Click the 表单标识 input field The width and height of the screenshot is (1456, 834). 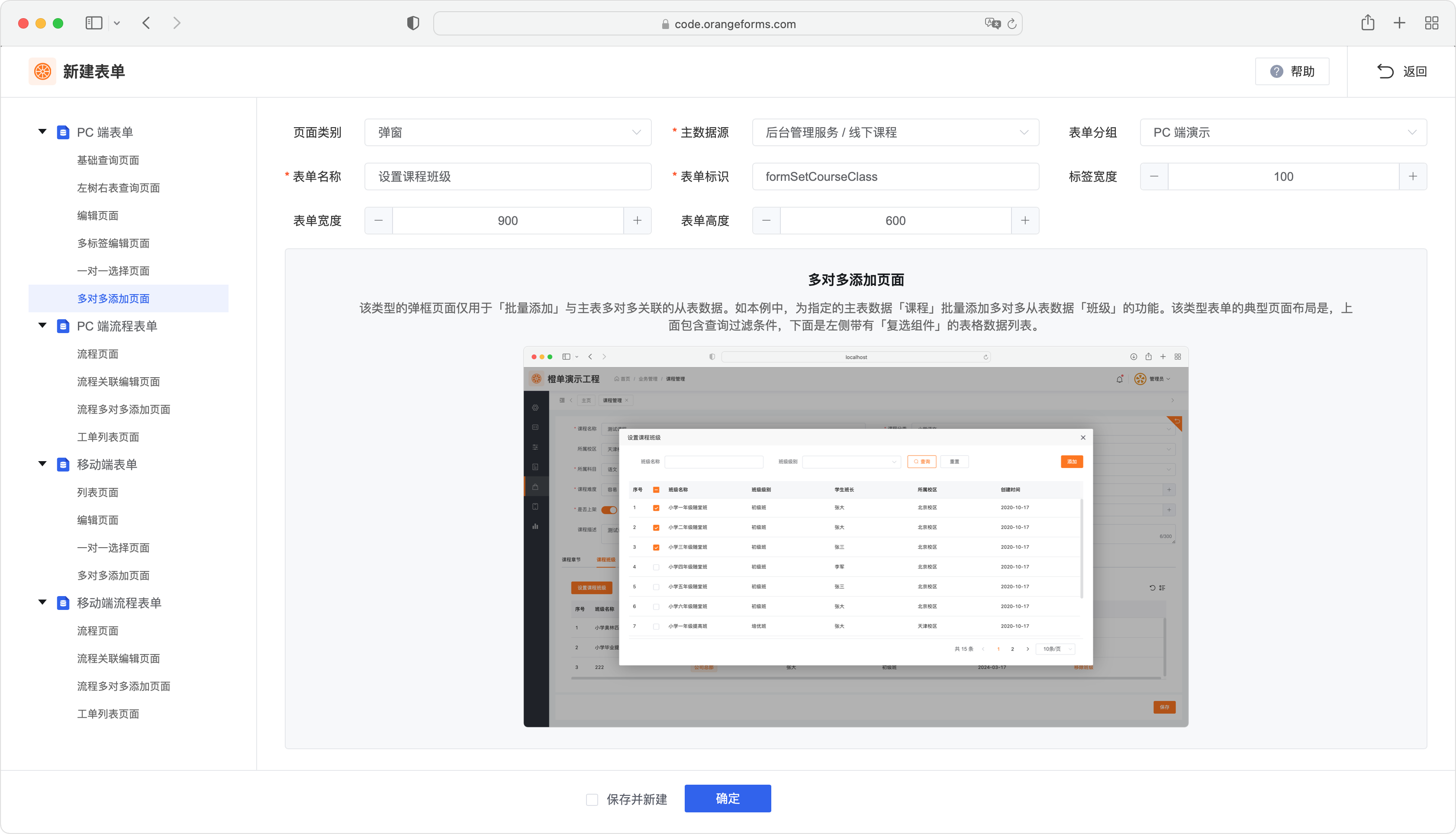[896, 176]
